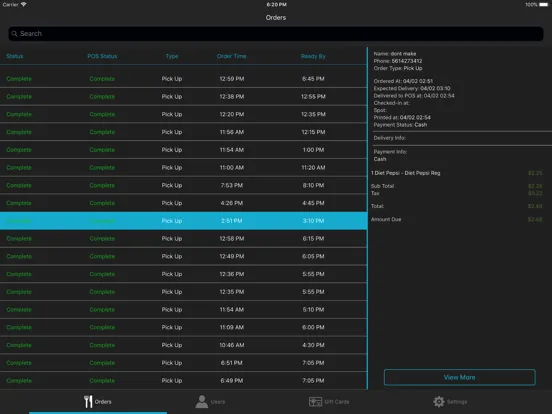Click the Orders screen title

[x=276, y=18]
